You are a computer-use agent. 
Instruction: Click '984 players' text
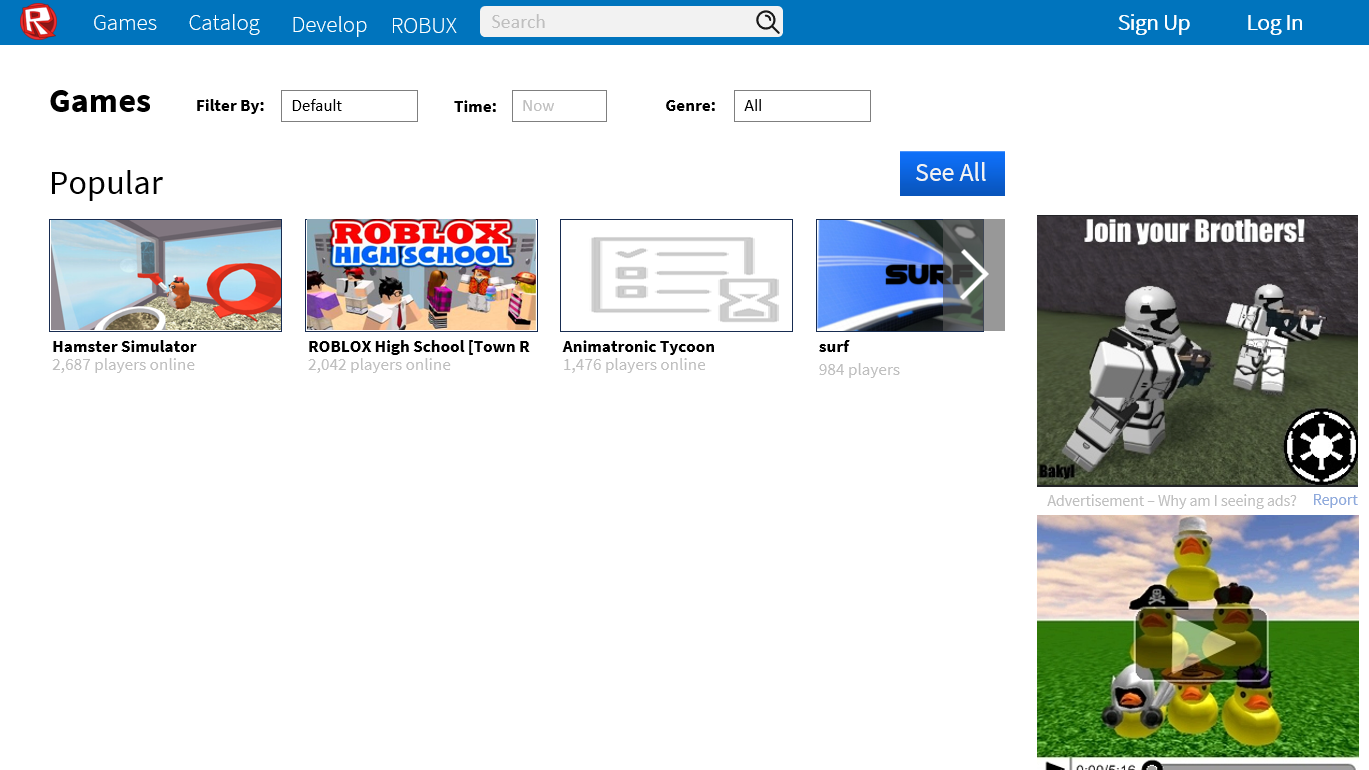pyautogui.click(x=859, y=370)
